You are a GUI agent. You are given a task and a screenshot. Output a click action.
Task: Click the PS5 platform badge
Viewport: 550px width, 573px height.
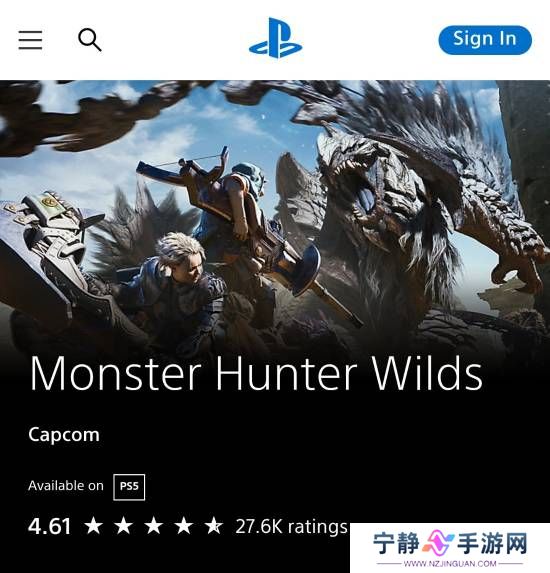129,487
